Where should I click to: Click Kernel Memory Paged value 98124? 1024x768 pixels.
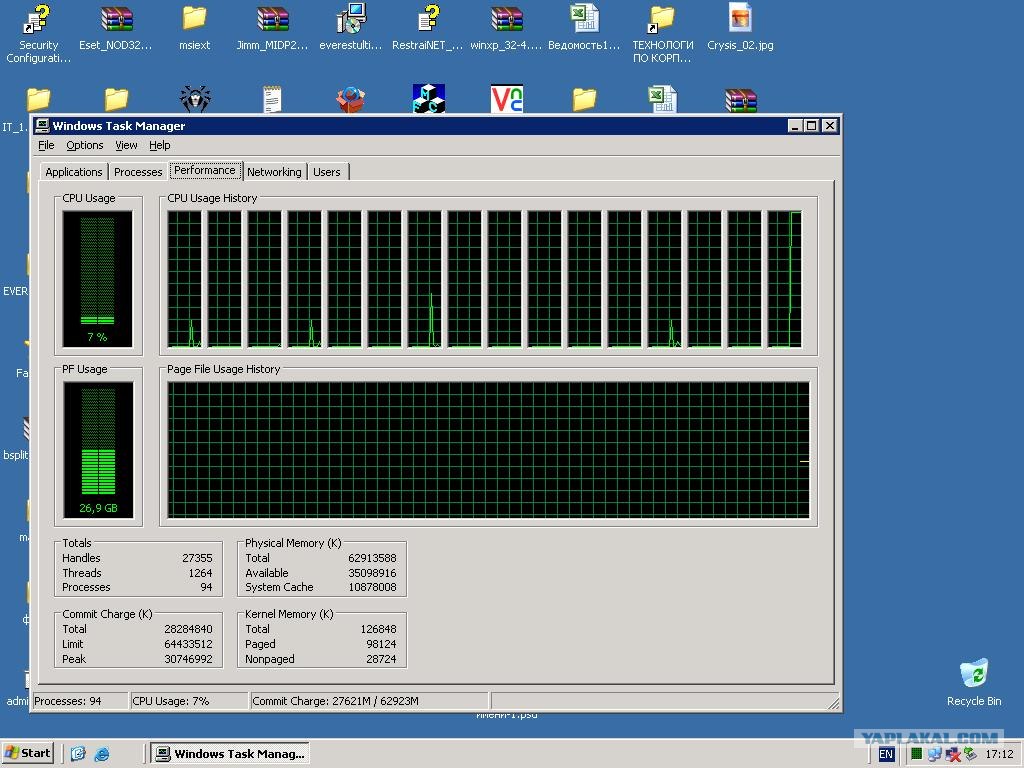[381, 644]
